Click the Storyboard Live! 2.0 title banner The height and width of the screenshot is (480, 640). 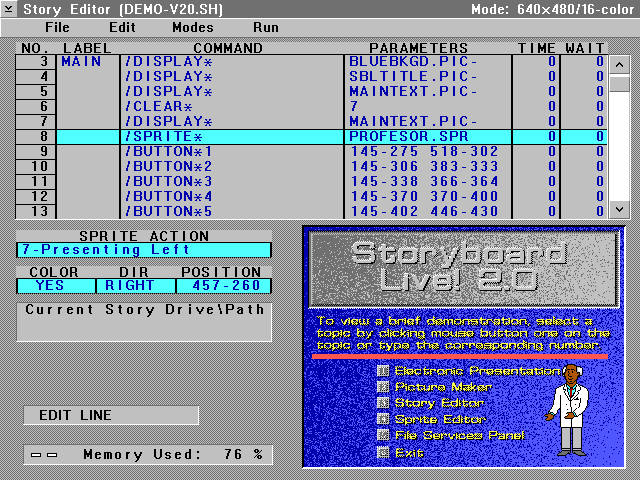463,269
